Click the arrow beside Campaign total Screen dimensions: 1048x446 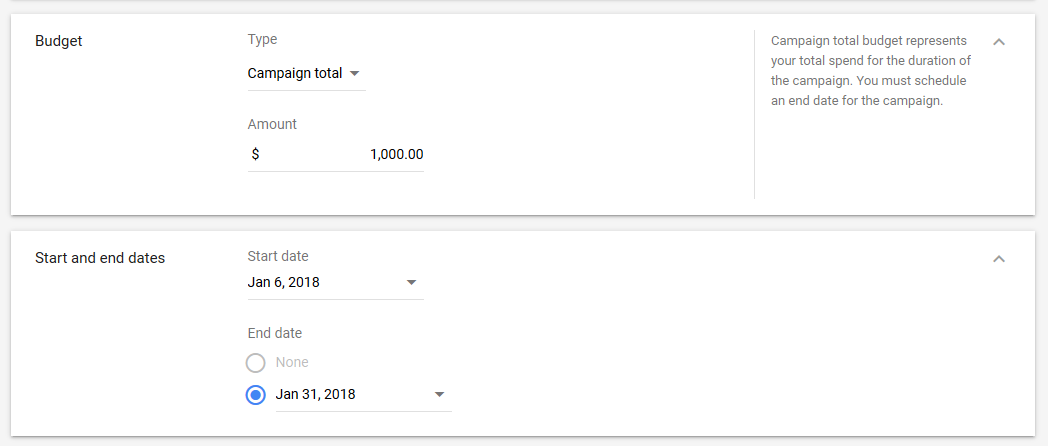tap(355, 73)
